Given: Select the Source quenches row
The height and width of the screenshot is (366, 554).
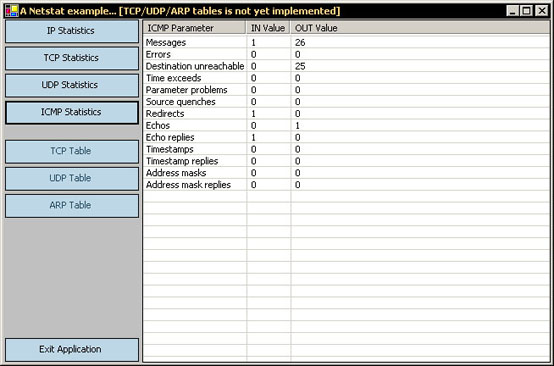Looking at the screenshot, I should point(346,102).
